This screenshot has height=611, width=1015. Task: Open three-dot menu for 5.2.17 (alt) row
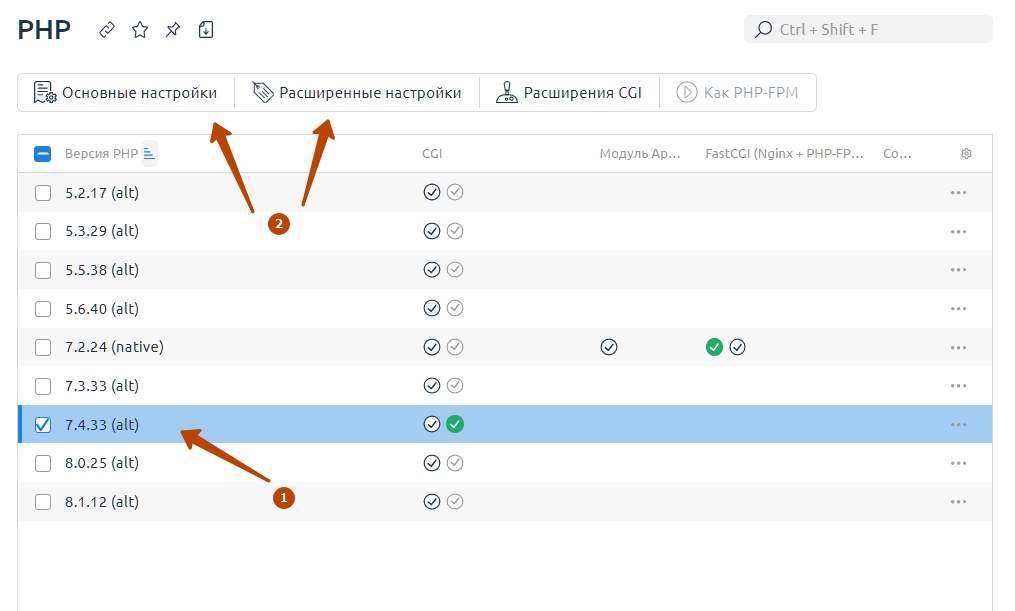958,193
